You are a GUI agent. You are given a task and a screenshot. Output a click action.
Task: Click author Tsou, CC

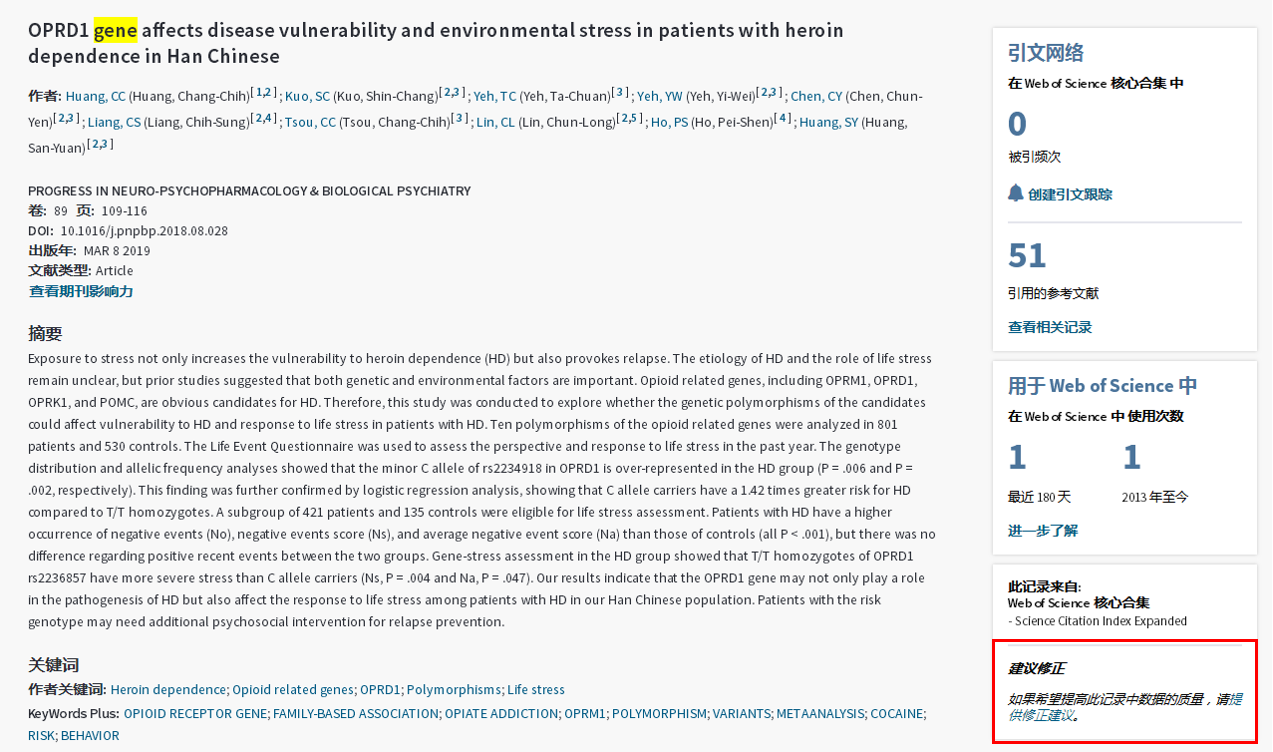[x=310, y=123]
